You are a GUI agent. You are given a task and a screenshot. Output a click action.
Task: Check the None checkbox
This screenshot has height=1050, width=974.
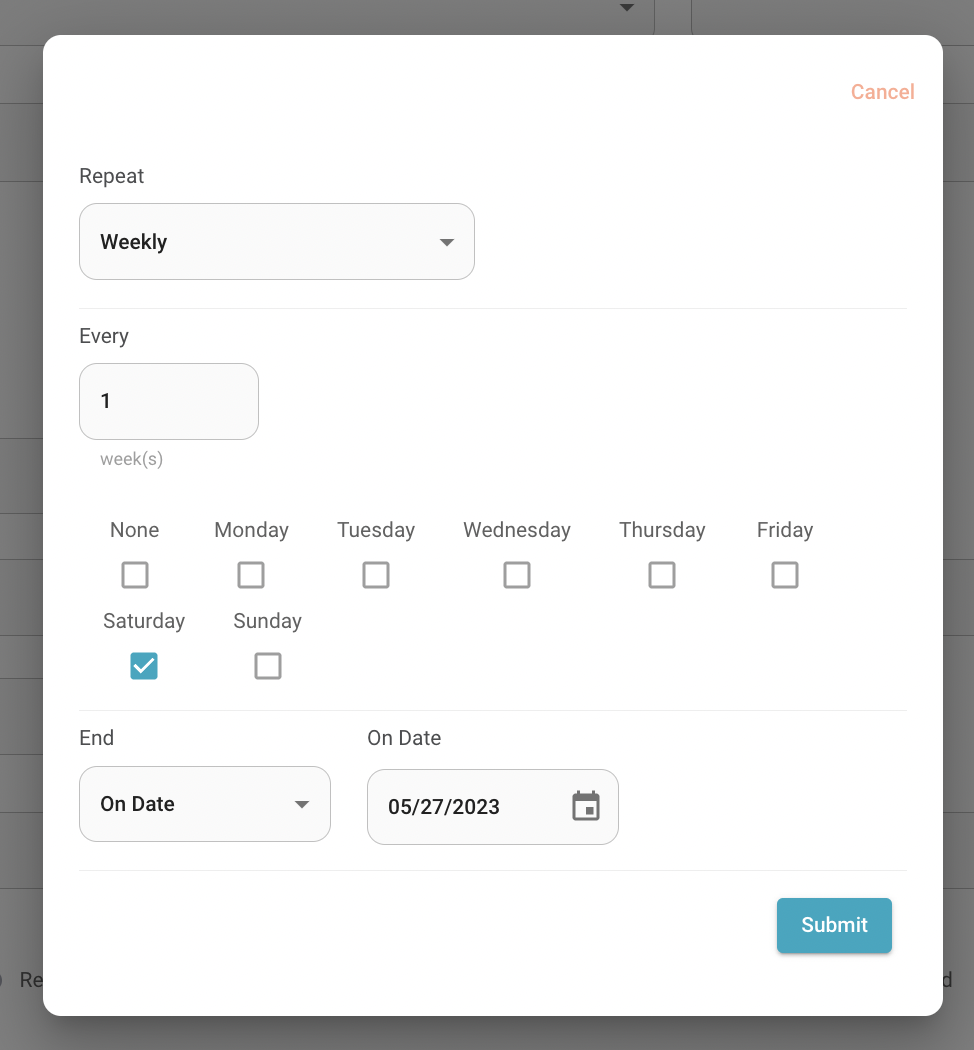[x=135, y=575]
